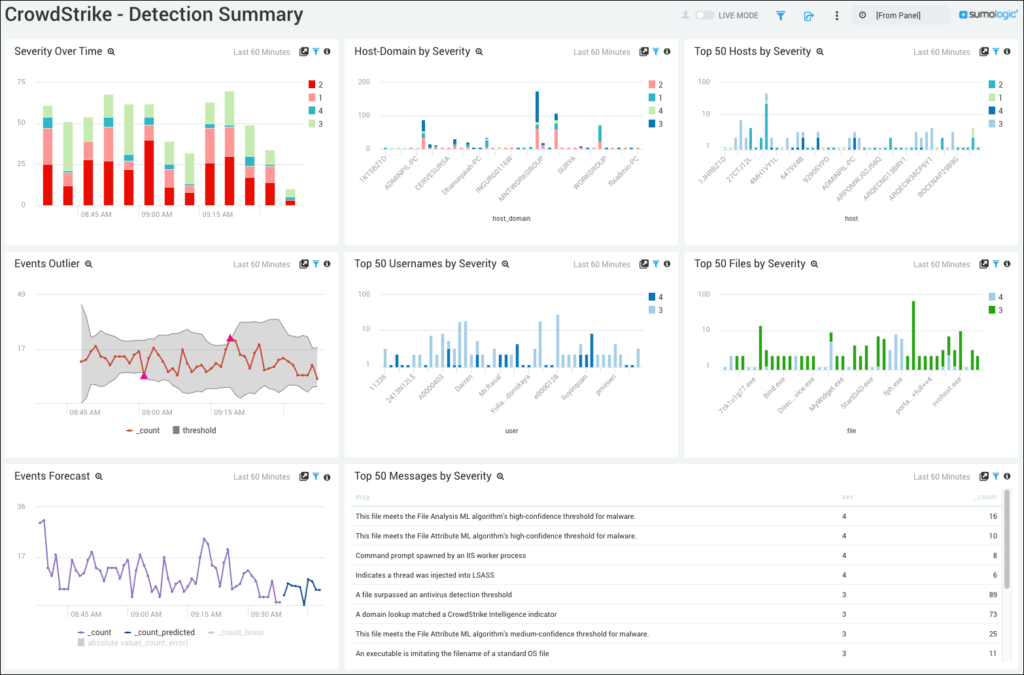Click the CrowdStrike - Detection Summary dashboard title

pos(154,14)
